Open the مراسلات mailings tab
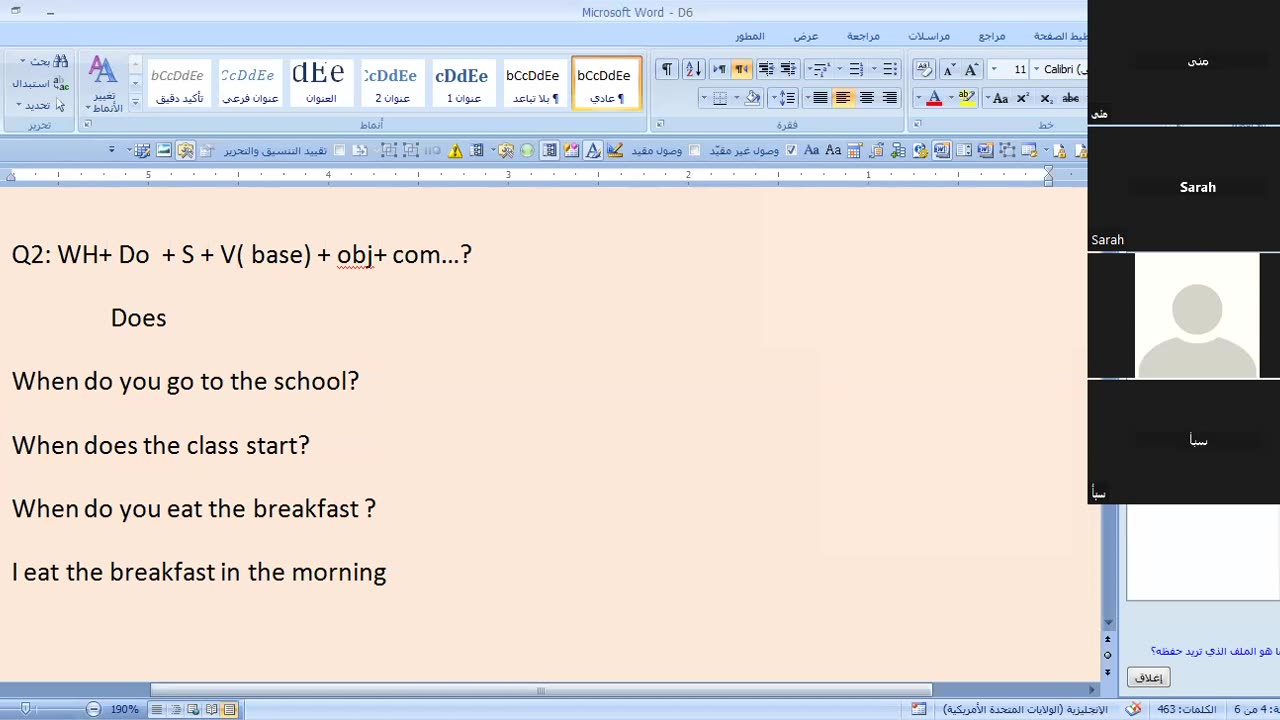Viewport: 1280px width, 720px height. (929, 36)
